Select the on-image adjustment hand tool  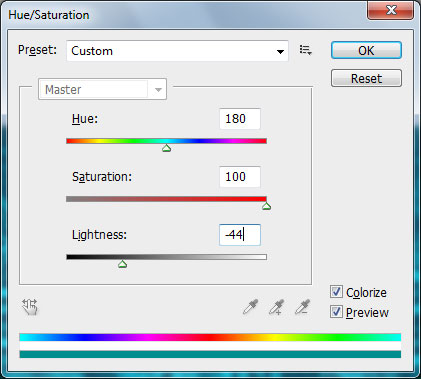click(x=30, y=307)
